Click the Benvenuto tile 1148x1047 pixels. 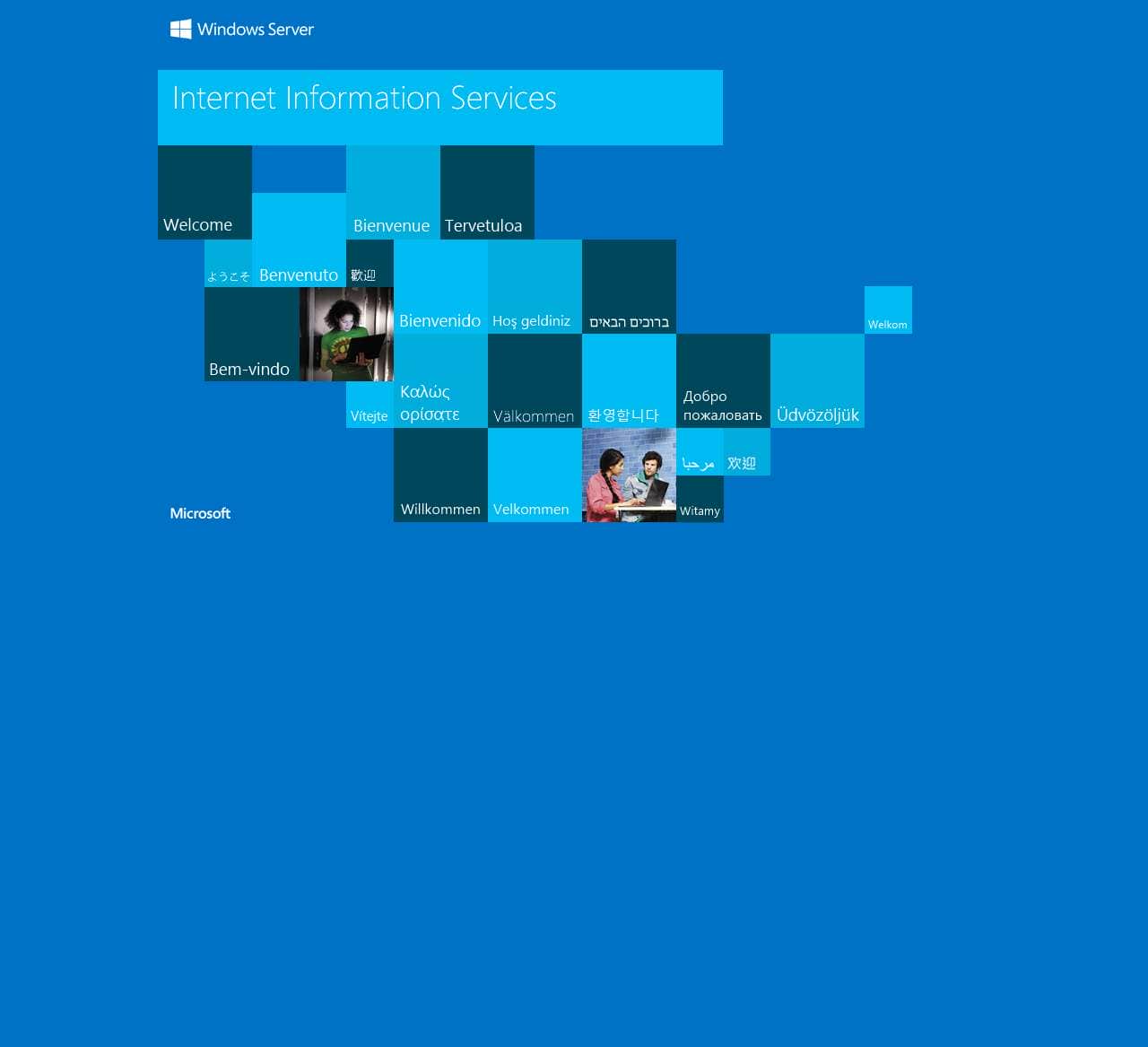point(298,238)
